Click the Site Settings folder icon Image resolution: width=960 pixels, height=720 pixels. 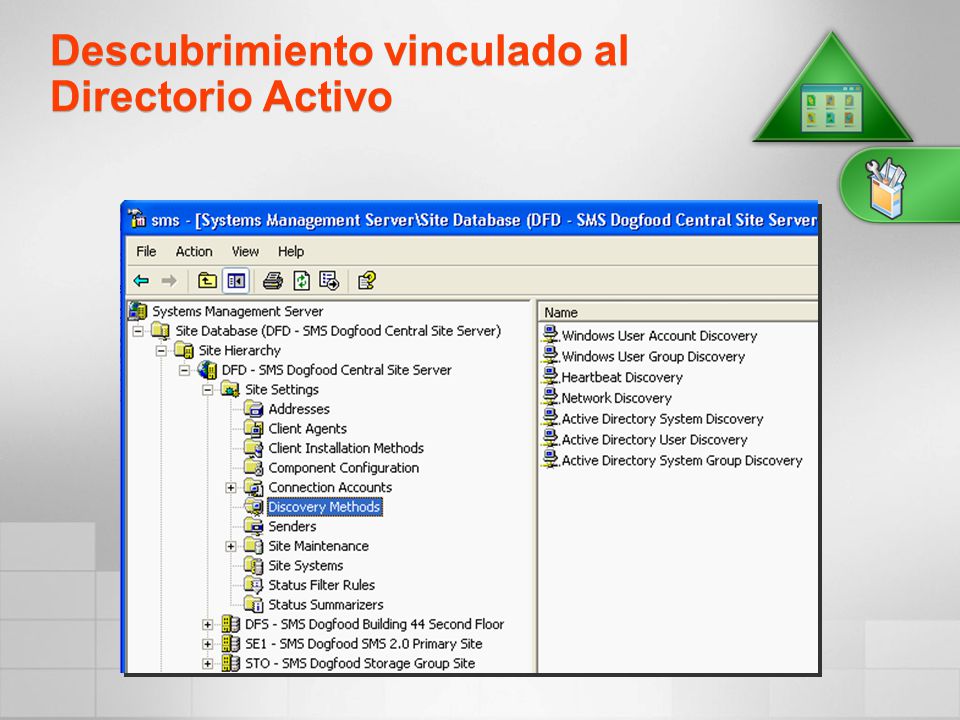tap(230, 390)
